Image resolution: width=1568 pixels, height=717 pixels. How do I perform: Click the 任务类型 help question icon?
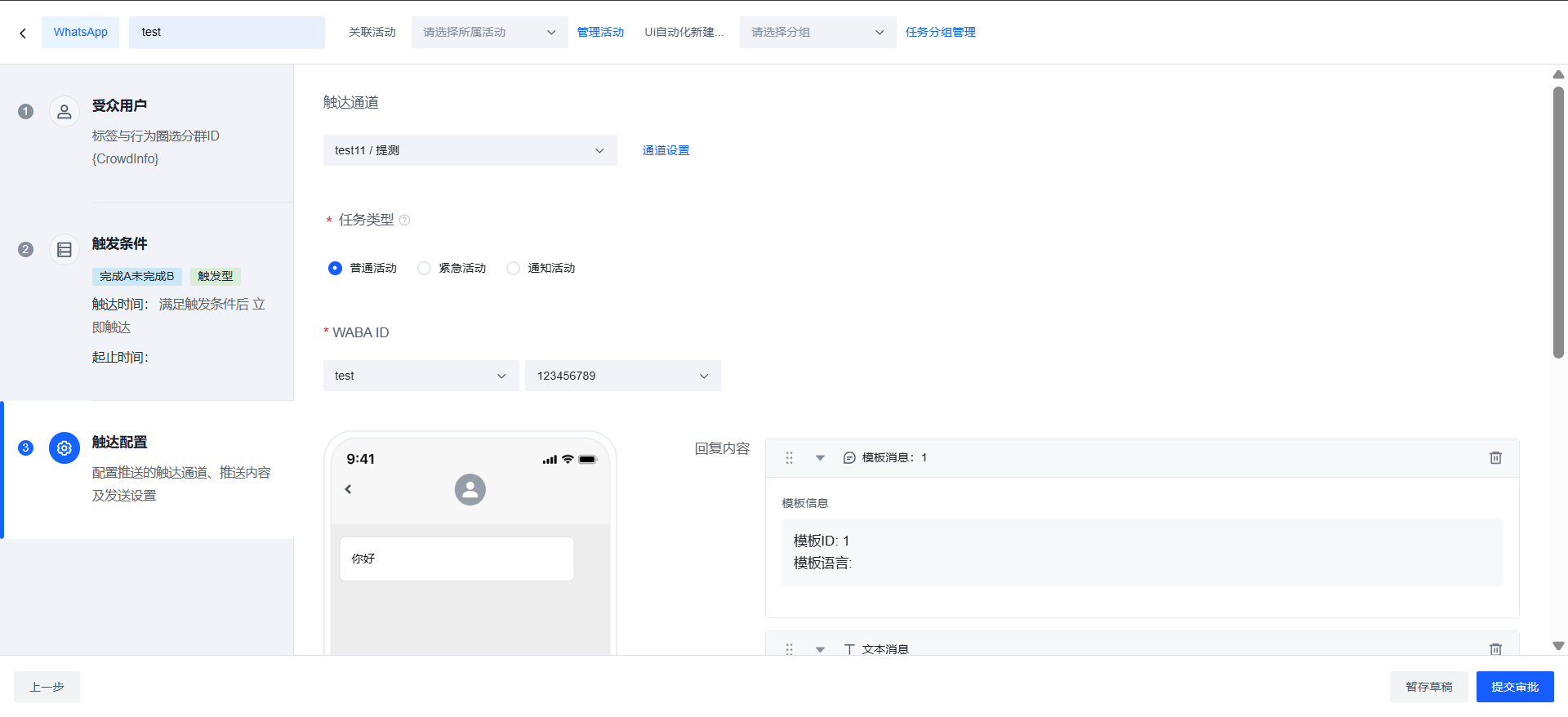(404, 220)
